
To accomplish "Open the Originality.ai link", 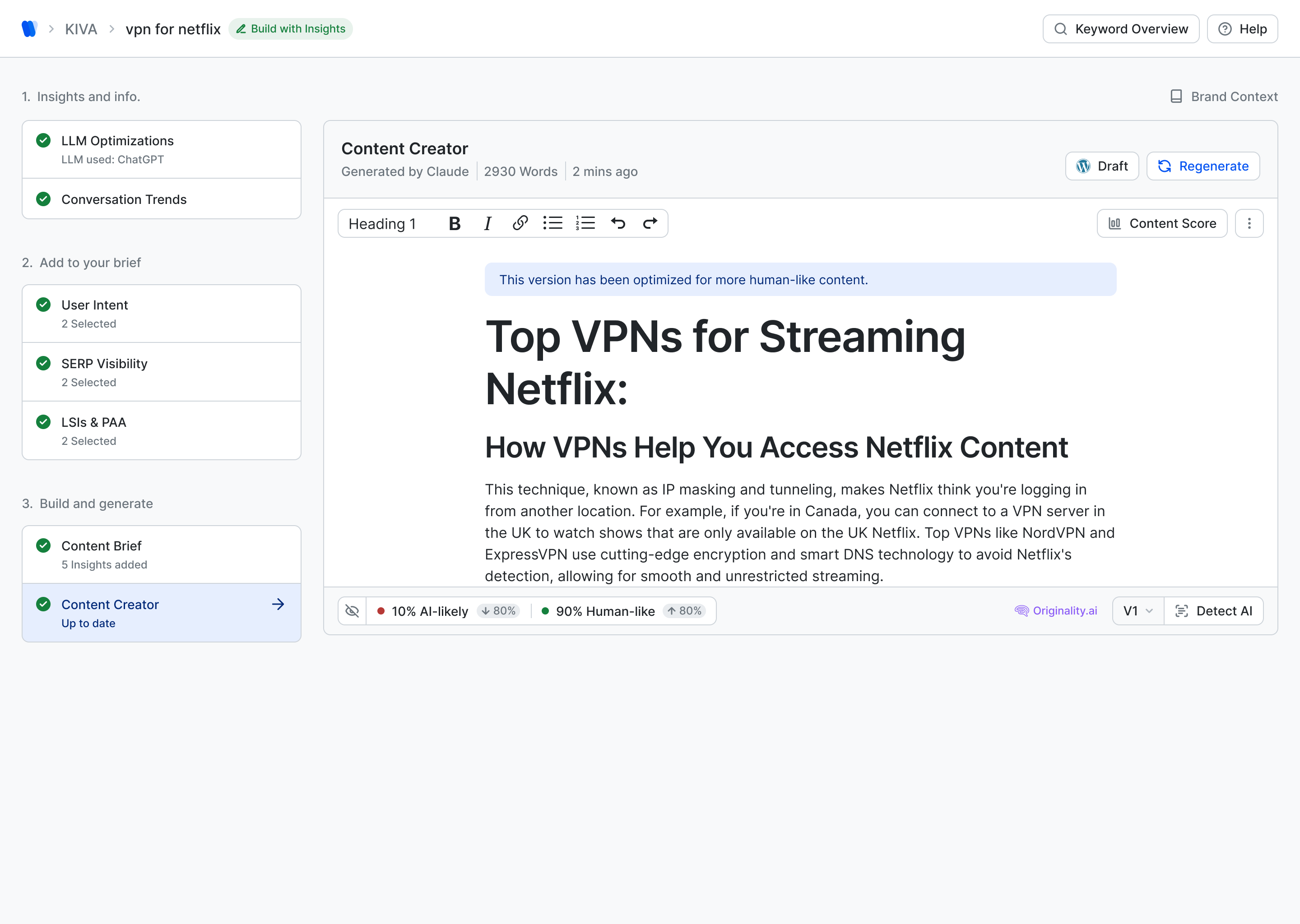I will pos(1056,610).
